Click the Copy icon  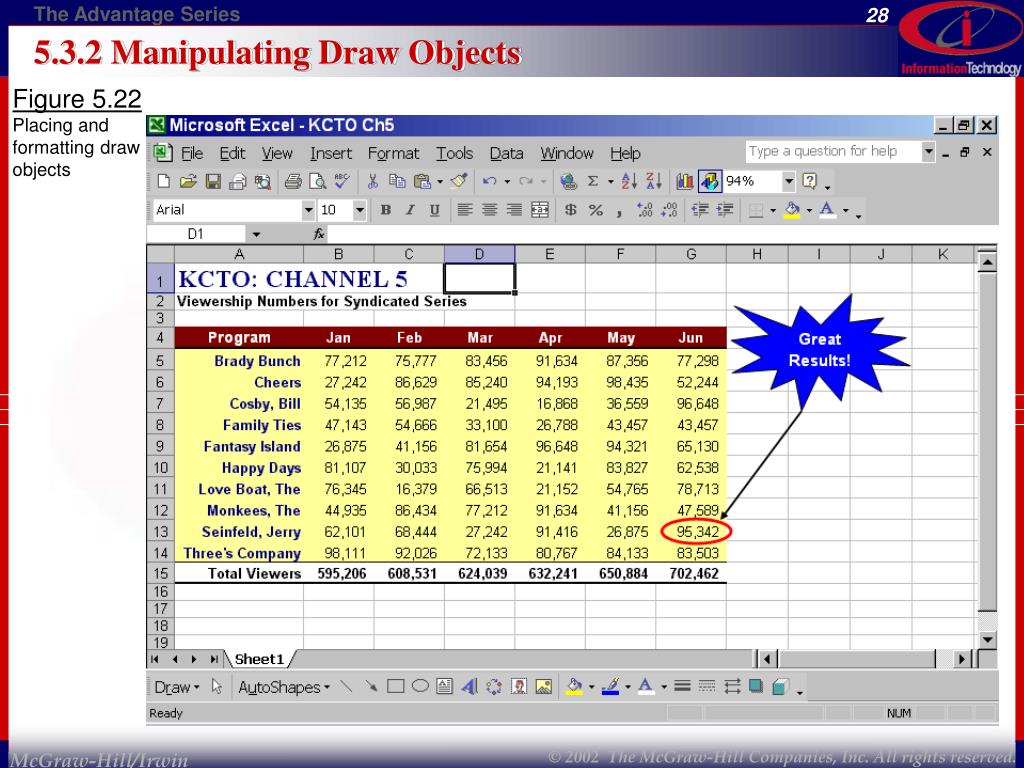pyautogui.click(x=397, y=181)
